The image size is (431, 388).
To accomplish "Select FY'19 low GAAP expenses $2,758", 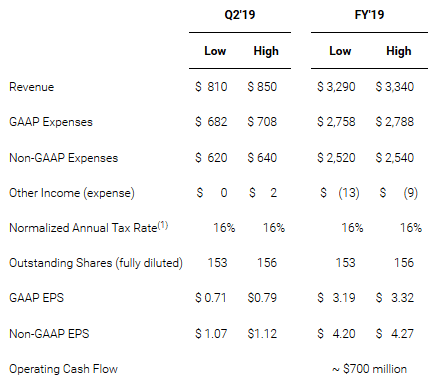I will pyautogui.click(x=336, y=122).
